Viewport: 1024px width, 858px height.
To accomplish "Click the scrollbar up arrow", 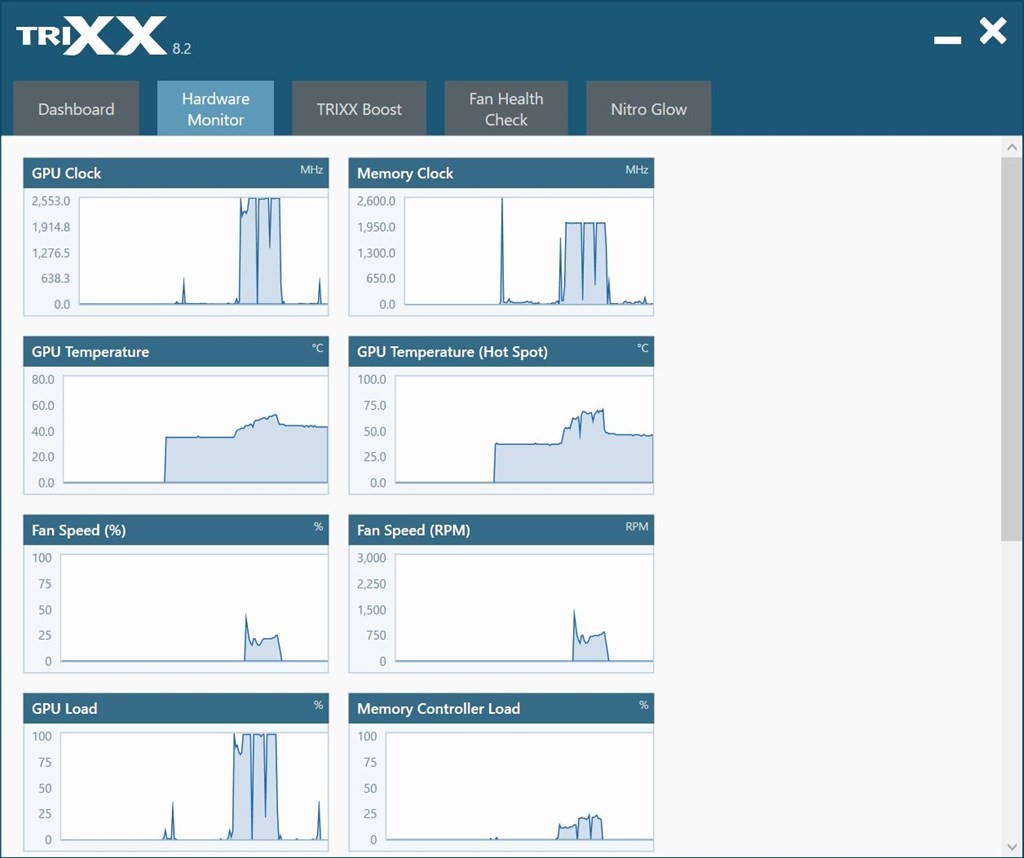I will (x=1012, y=147).
